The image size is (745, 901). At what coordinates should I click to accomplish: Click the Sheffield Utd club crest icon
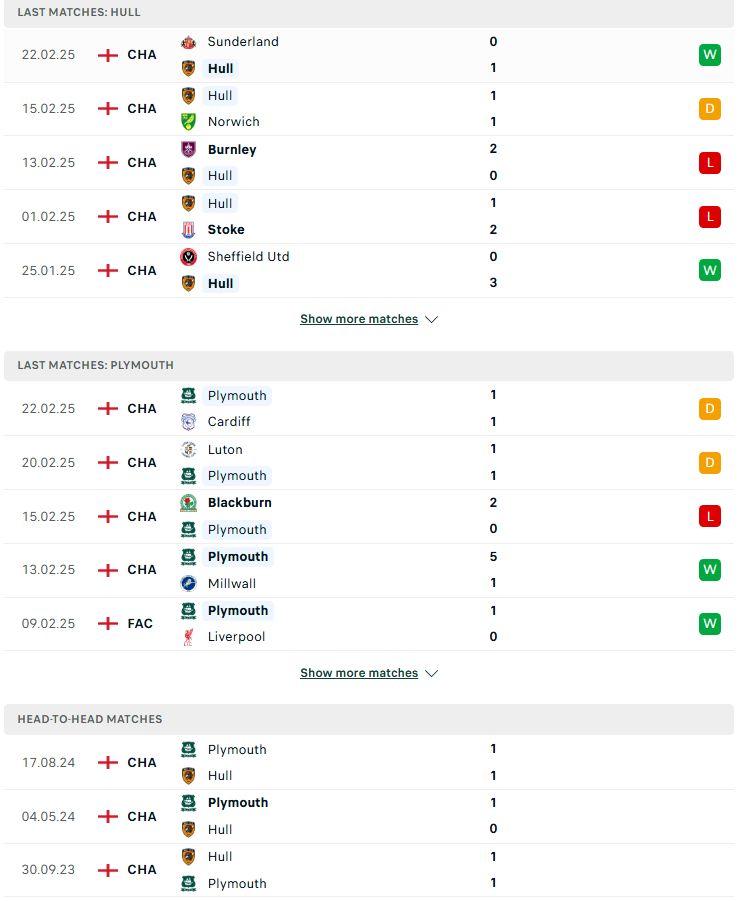coord(188,257)
